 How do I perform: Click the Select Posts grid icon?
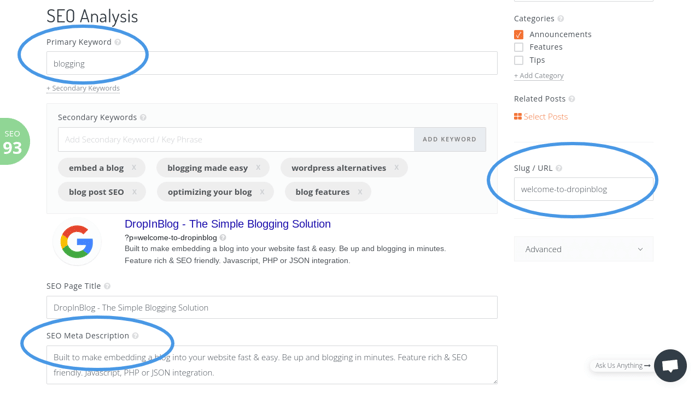518,117
